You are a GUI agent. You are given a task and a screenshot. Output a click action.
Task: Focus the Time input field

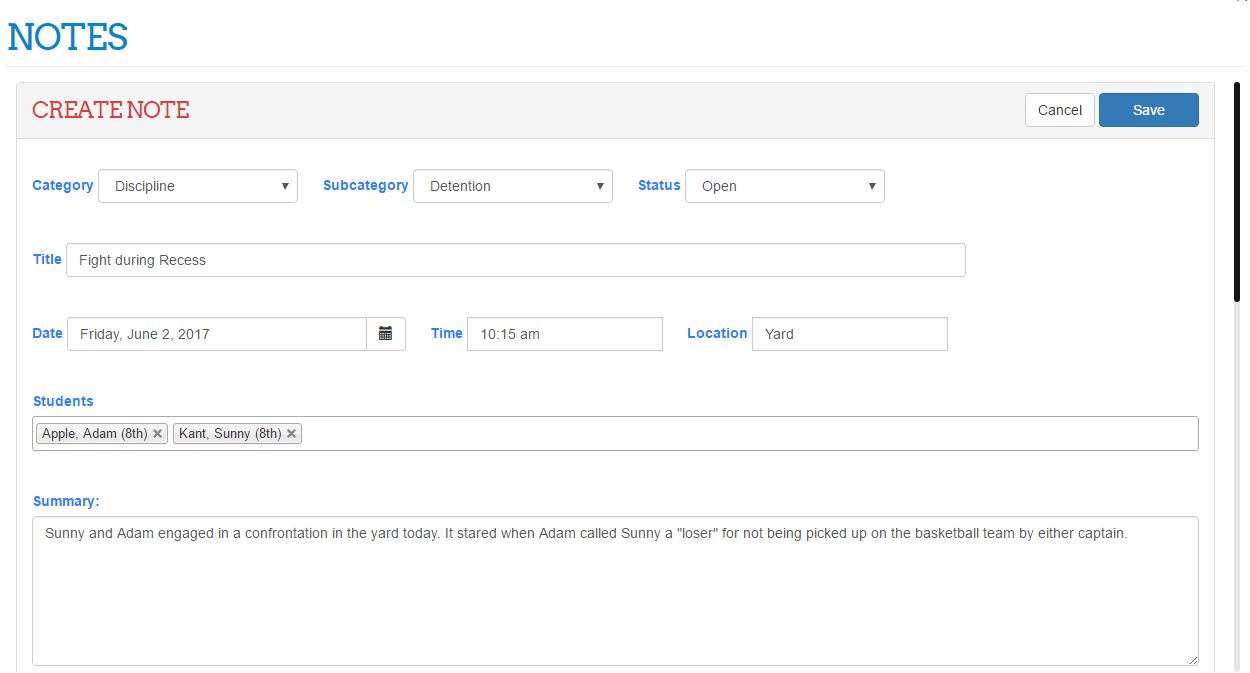564,334
